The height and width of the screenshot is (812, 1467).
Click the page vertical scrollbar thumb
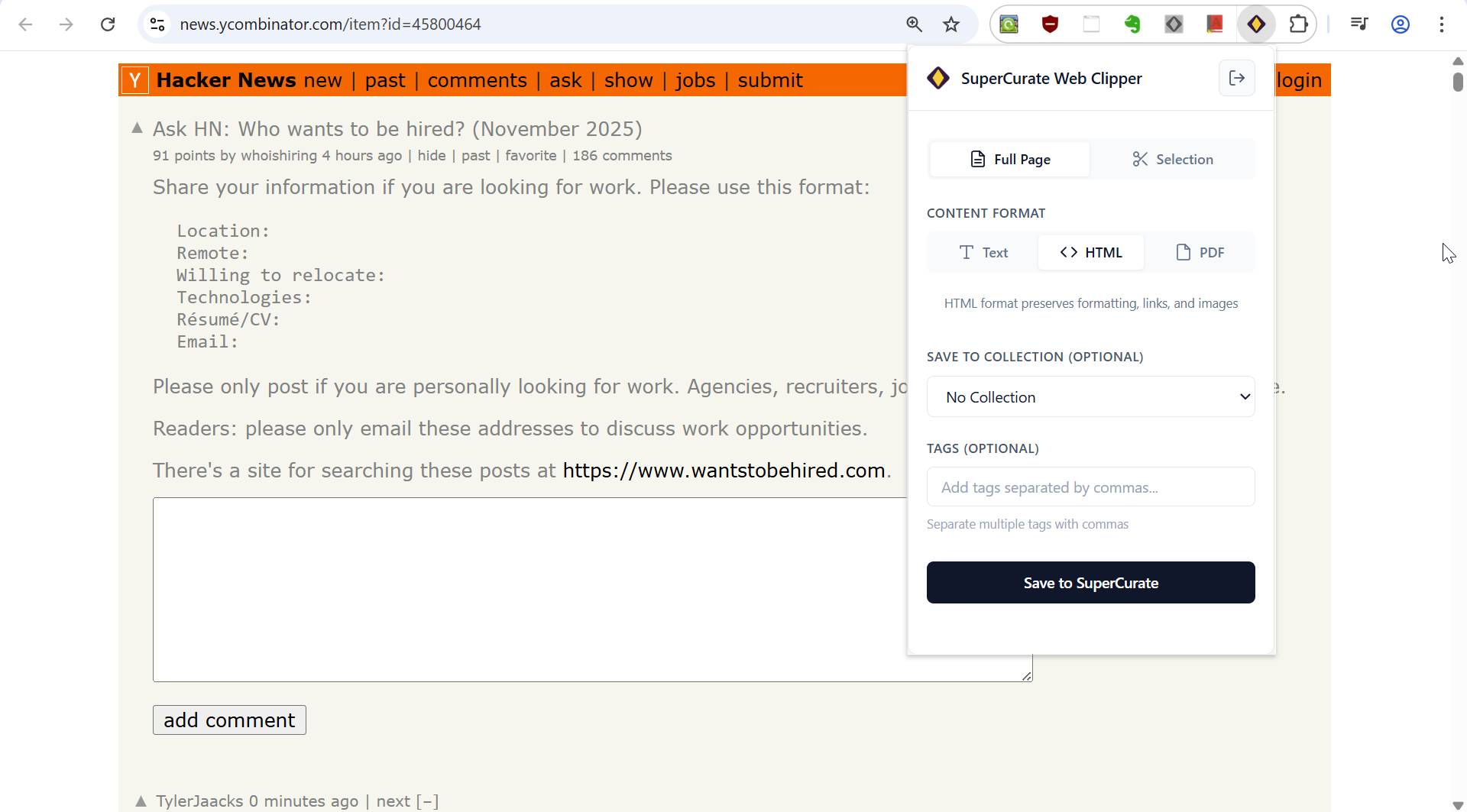point(1458,82)
